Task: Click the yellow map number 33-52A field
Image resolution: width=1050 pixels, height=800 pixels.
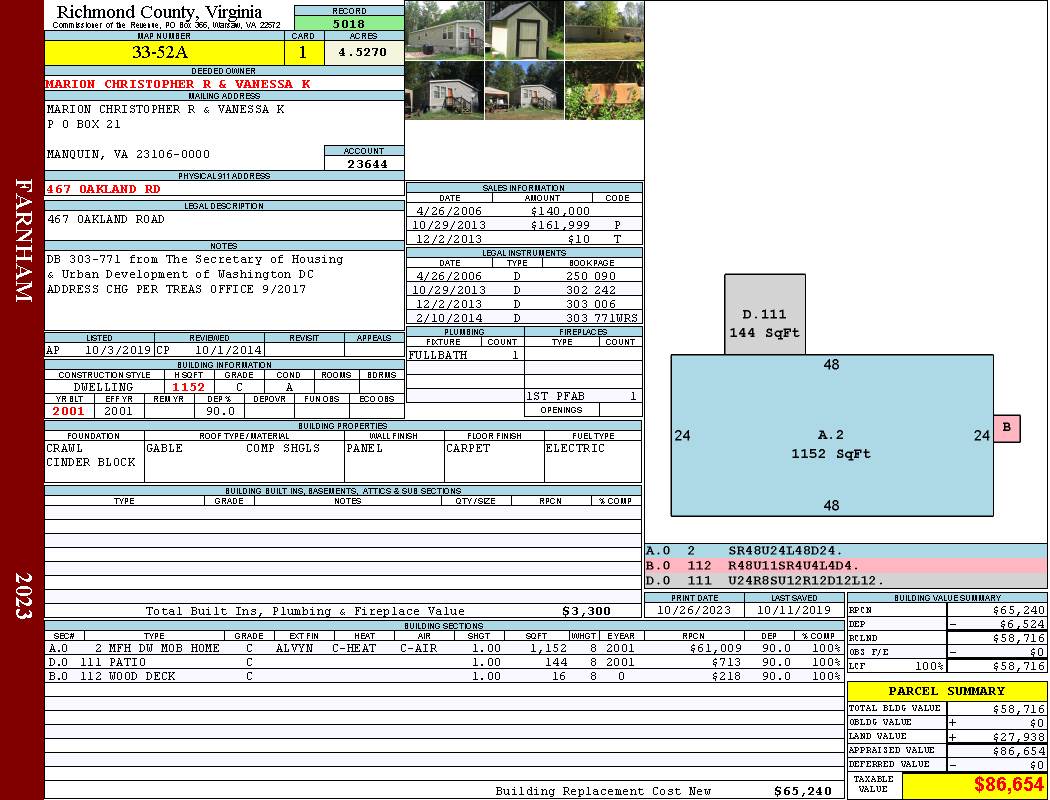Action: pyautogui.click(x=164, y=53)
